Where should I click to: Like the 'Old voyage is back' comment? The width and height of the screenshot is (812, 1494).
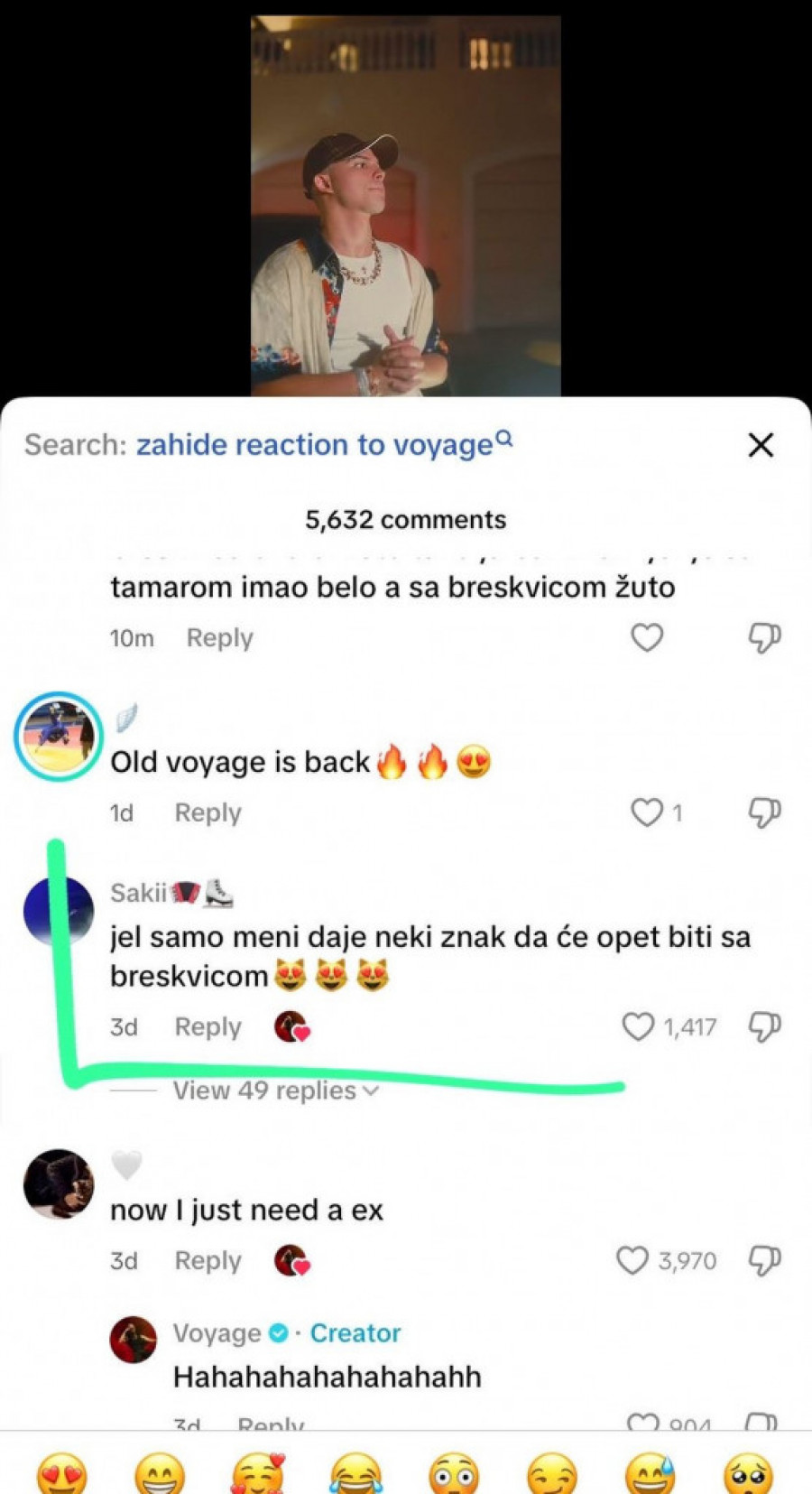pos(646,812)
